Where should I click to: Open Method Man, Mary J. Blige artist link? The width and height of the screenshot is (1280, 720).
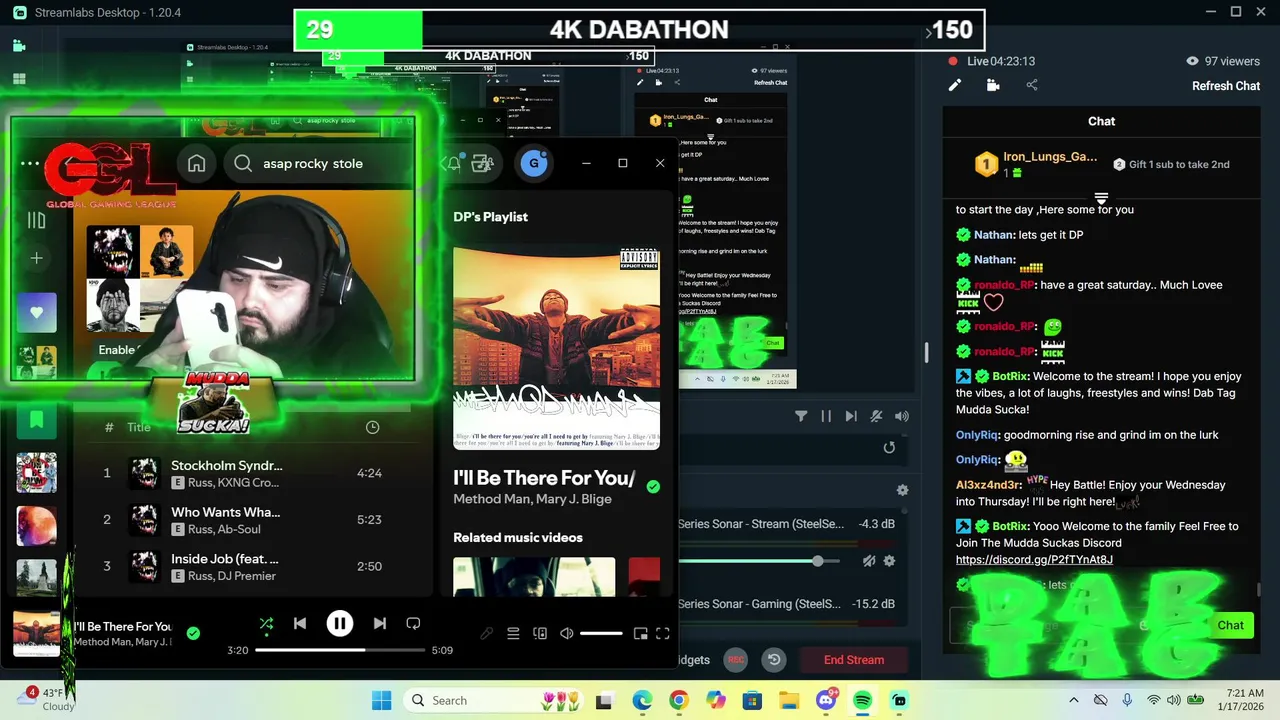tap(532, 499)
